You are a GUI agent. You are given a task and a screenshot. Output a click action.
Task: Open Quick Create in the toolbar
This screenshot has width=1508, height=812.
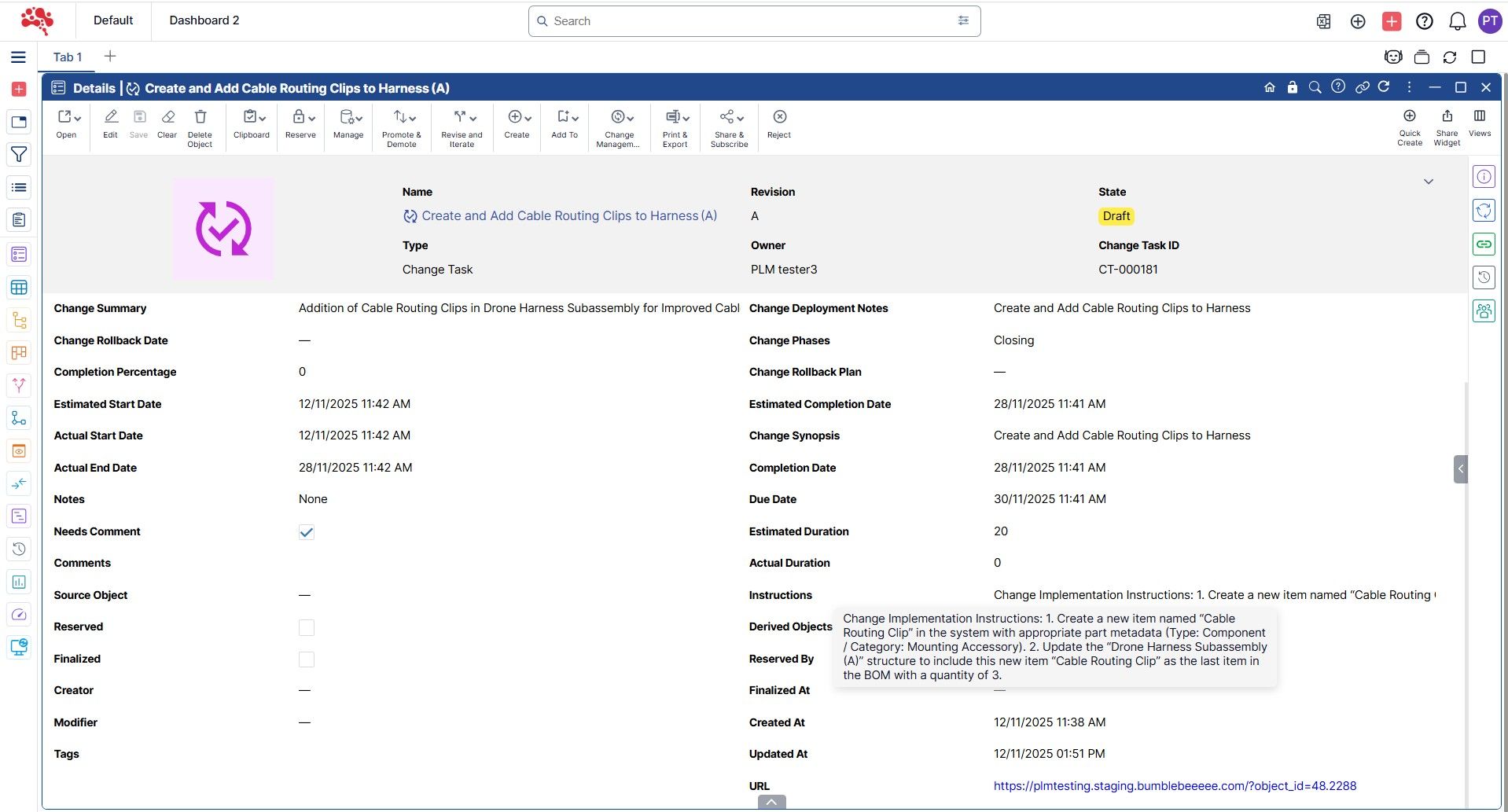pyautogui.click(x=1409, y=116)
